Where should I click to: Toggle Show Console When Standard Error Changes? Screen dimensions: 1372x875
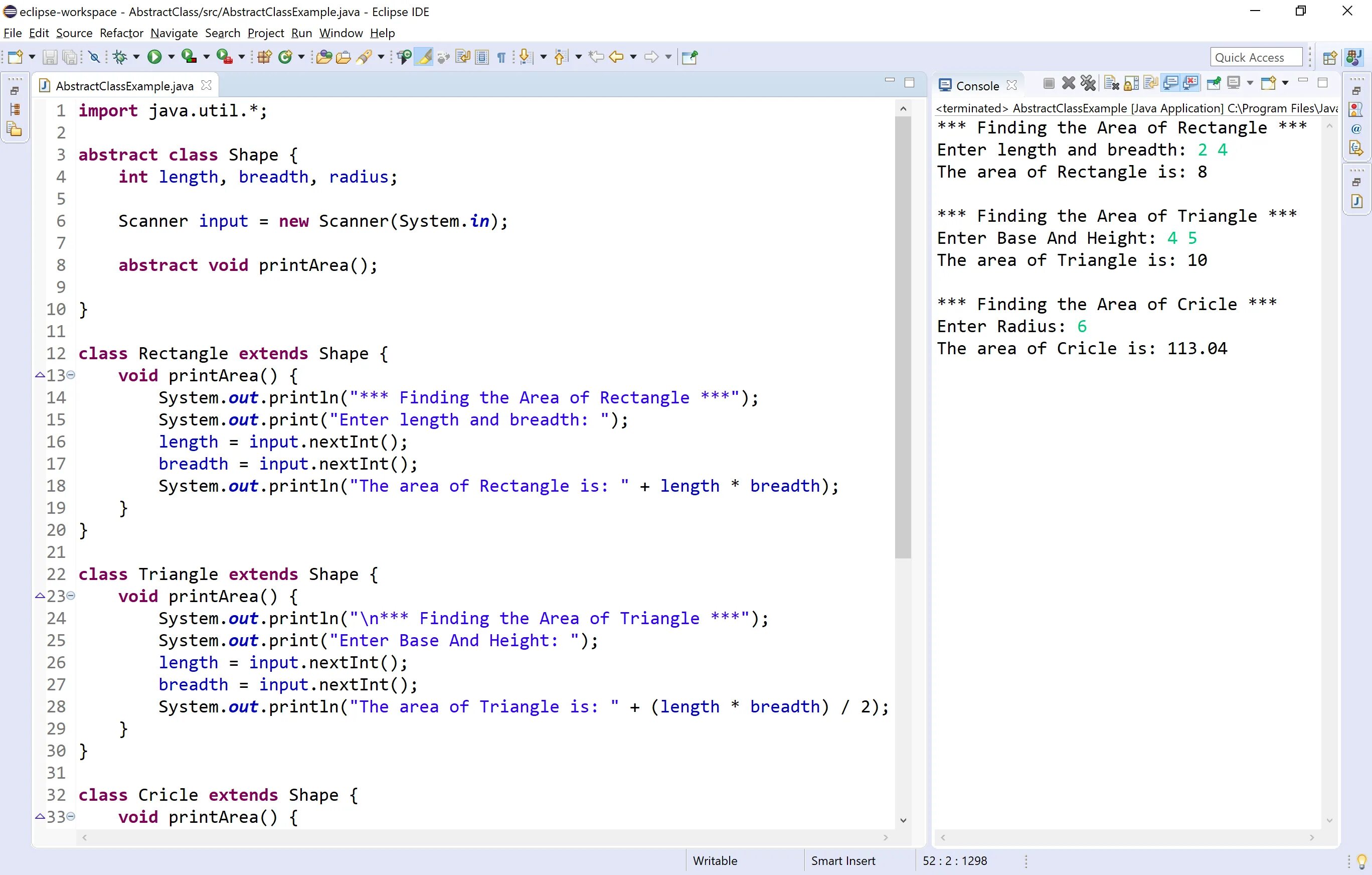tap(1191, 84)
